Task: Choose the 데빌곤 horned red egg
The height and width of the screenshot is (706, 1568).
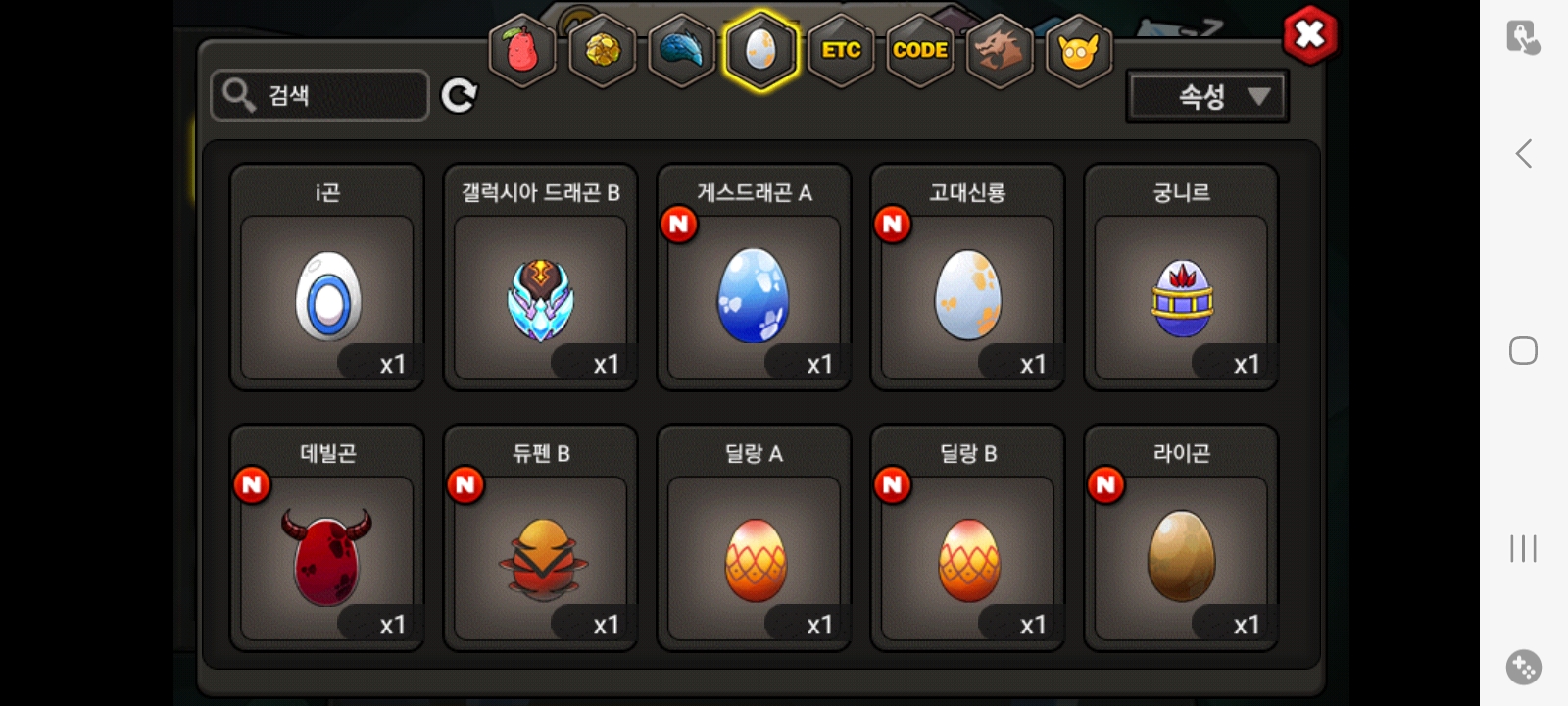Action: (x=327, y=538)
